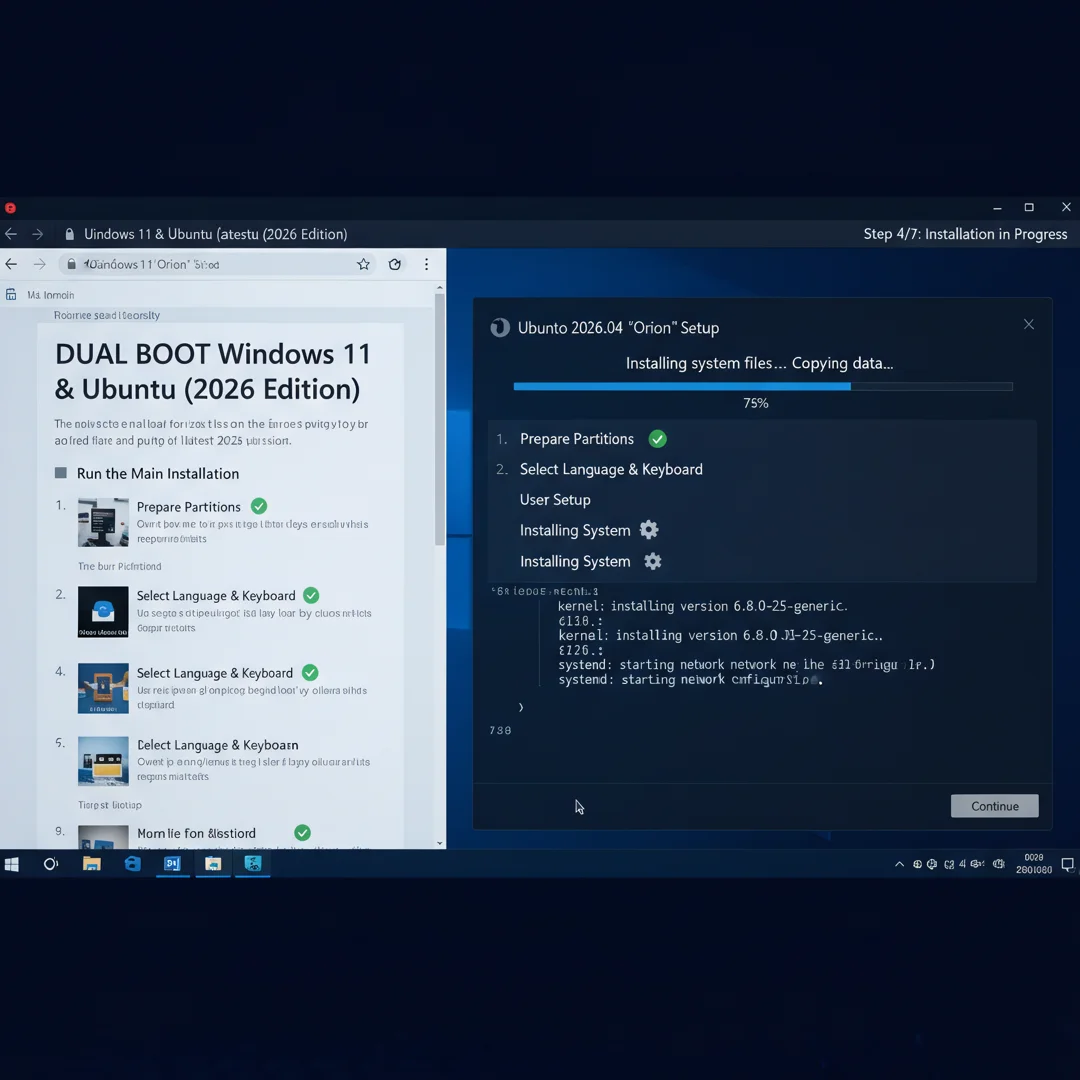
Task: Click the Continue button in the installer
Action: (x=995, y=806)
